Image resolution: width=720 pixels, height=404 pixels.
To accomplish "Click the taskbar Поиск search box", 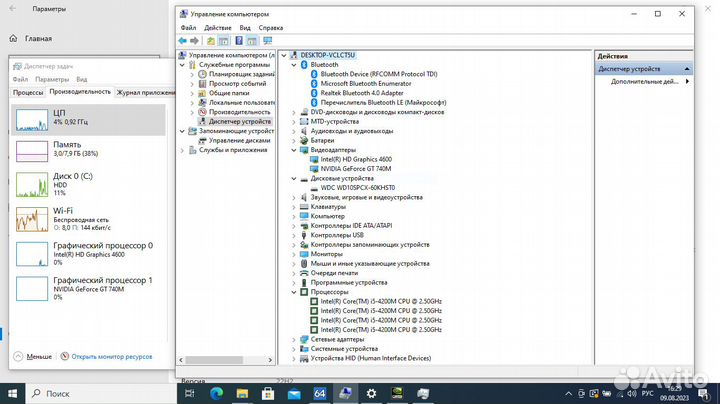I will point(101,393).
